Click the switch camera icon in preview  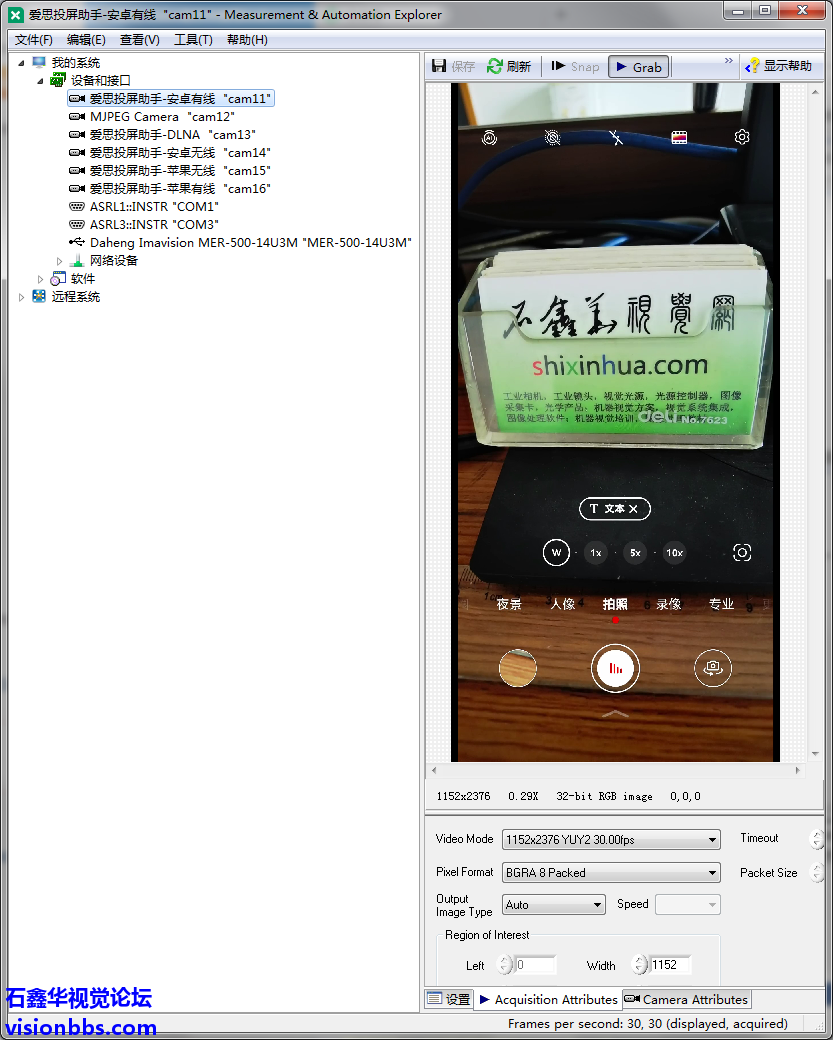pos(712,668)
